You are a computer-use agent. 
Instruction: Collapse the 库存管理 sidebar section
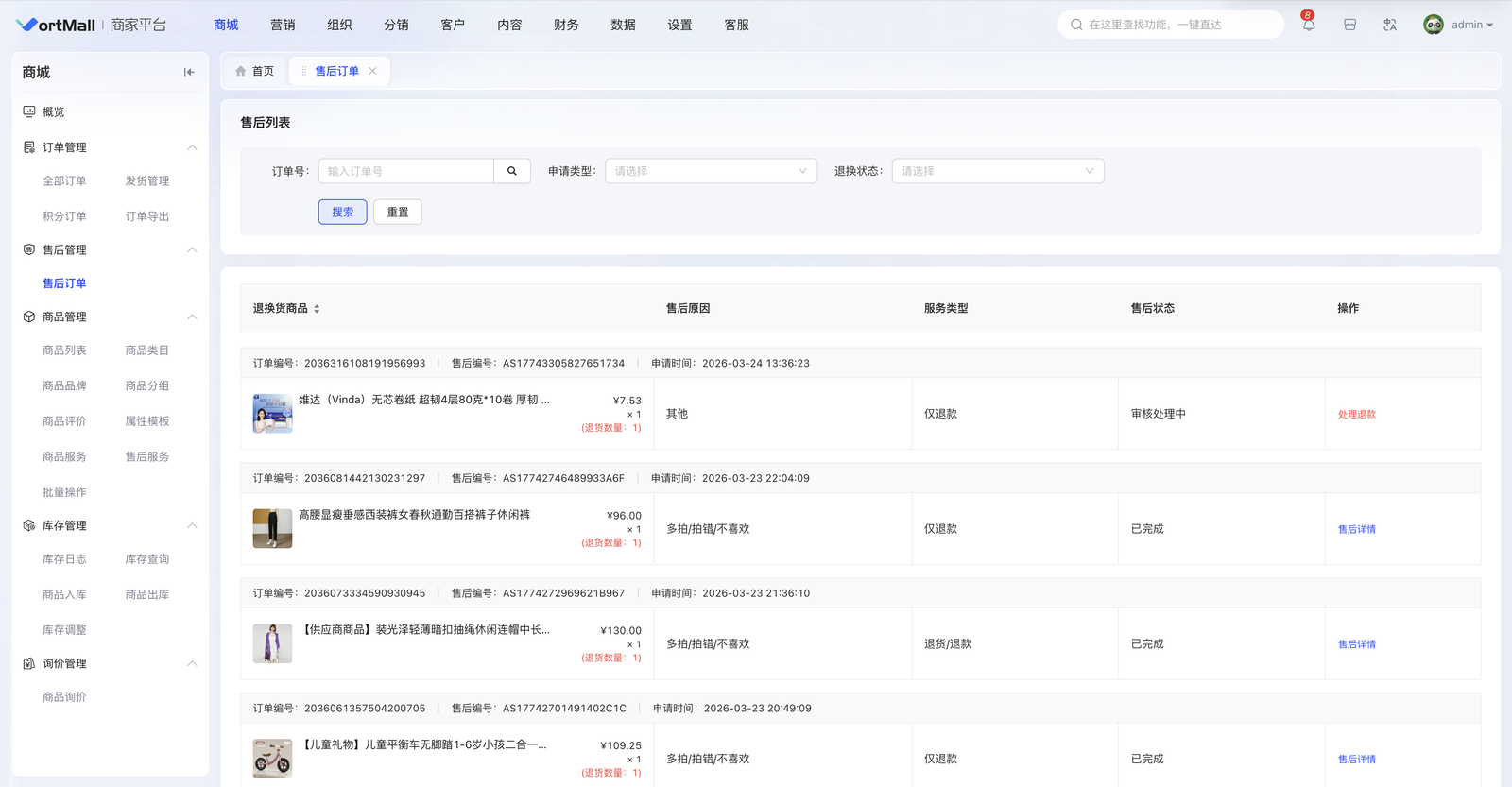pyautogui.click(x=192, y=525)
